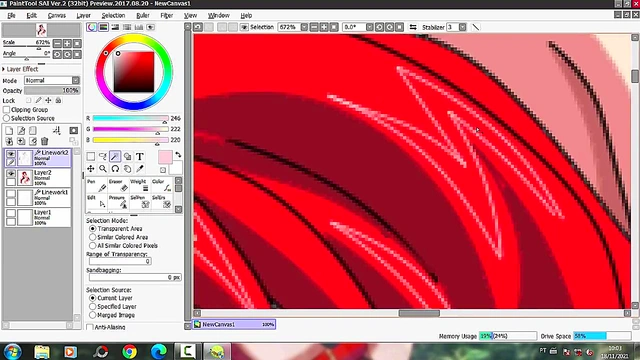Screen dimensions: 640x360
Task: Click the undo button in canvas toolbar
Action: (198, 27)
